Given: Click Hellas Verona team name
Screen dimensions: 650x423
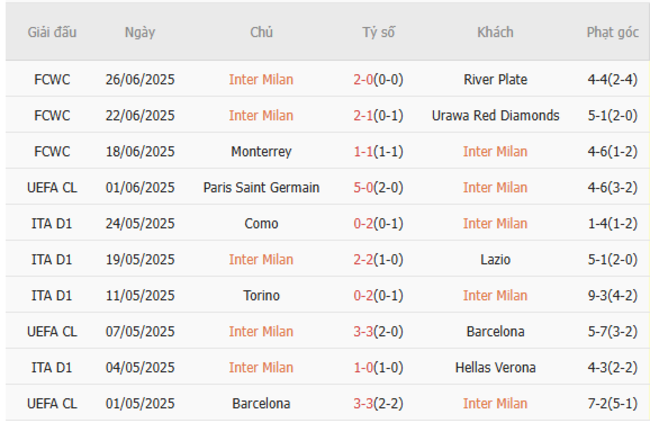Looking at the screenshot, I should tap(495, 367).
